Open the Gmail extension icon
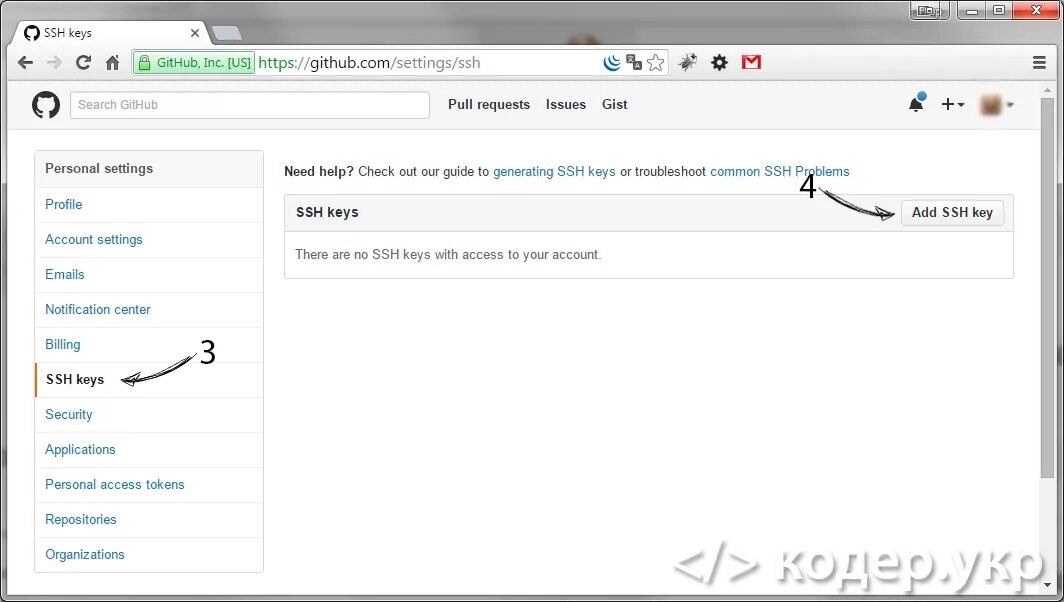This screenshot has width=1064, height=602. tap(751, 62)
